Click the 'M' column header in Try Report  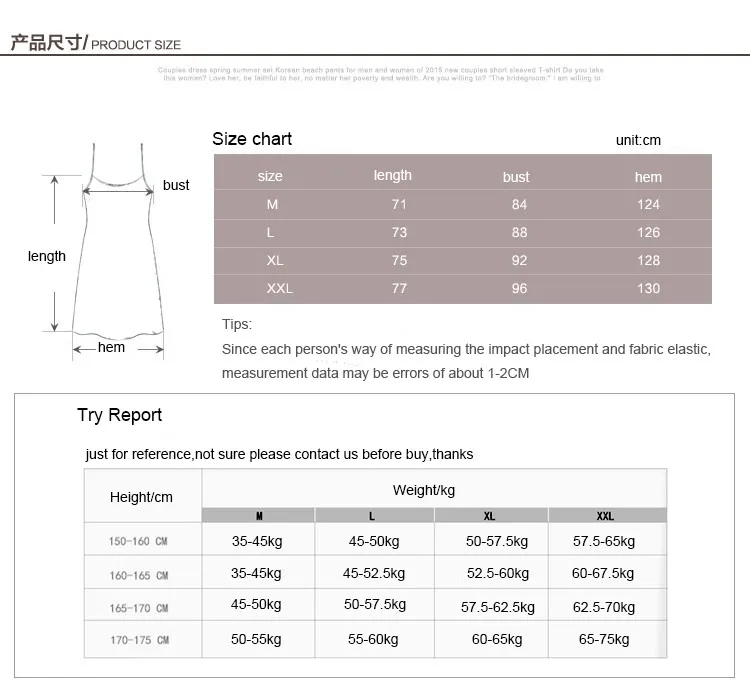259,516
